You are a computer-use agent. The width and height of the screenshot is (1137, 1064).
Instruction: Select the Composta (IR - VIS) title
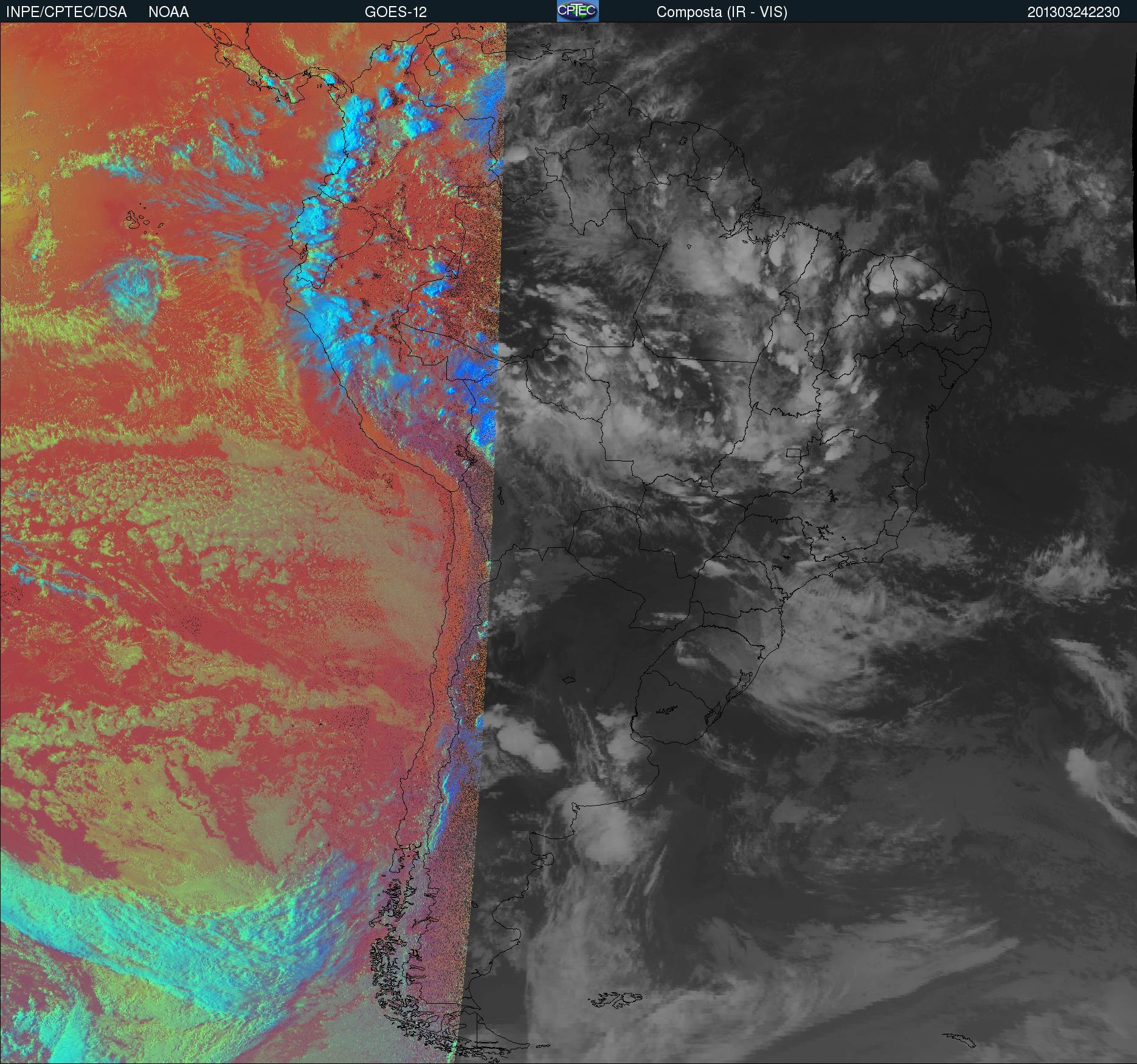[x=722, y=12]
